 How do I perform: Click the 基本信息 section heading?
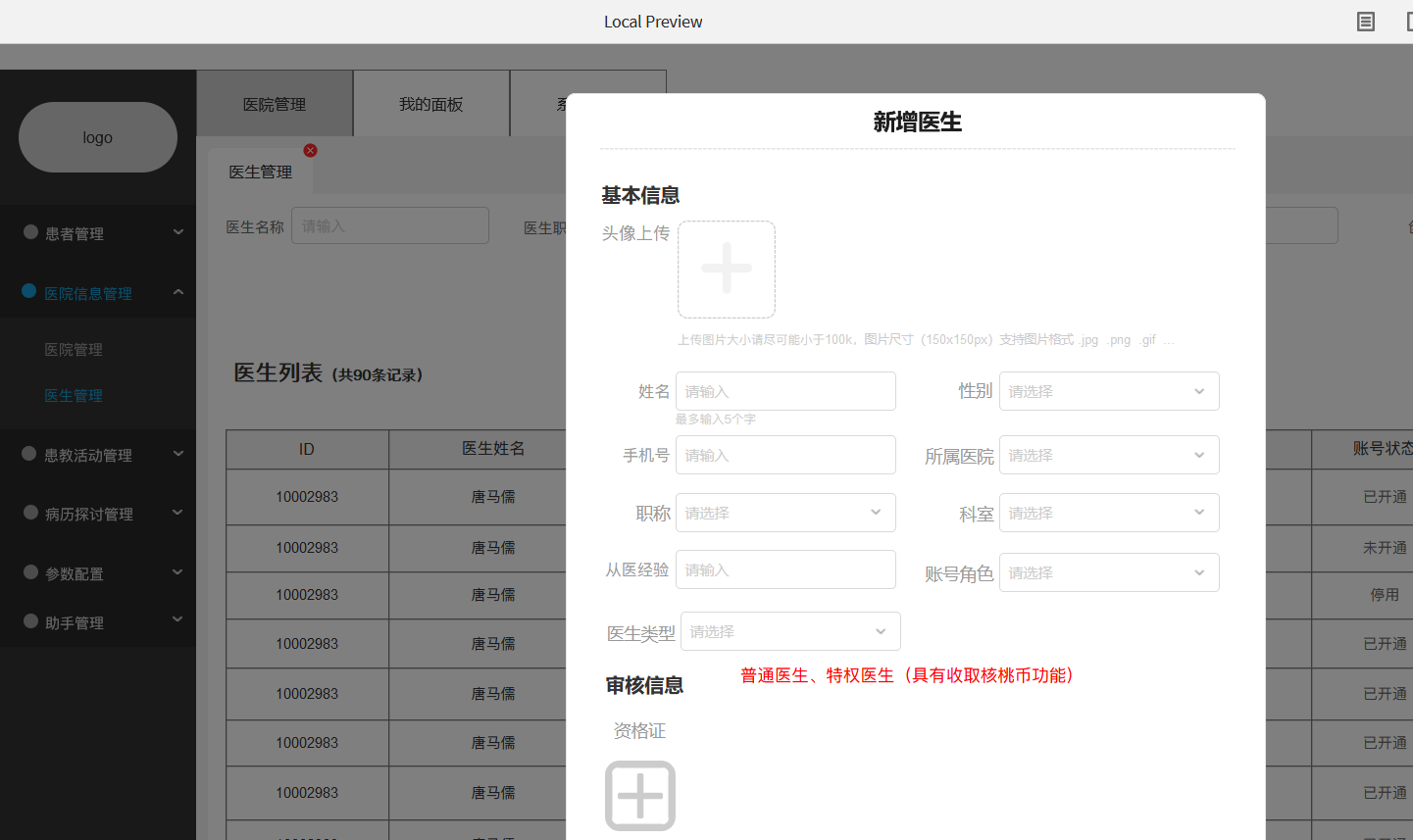(640, 195)
